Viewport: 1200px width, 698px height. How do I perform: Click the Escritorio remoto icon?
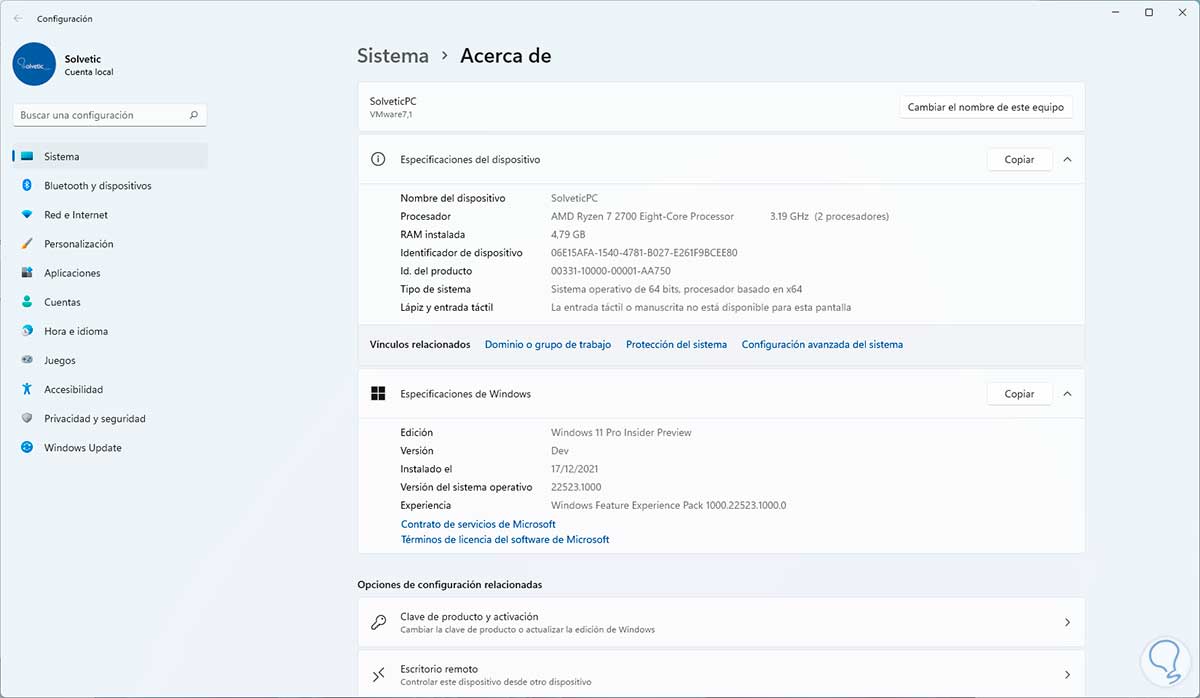coord(378,675)
